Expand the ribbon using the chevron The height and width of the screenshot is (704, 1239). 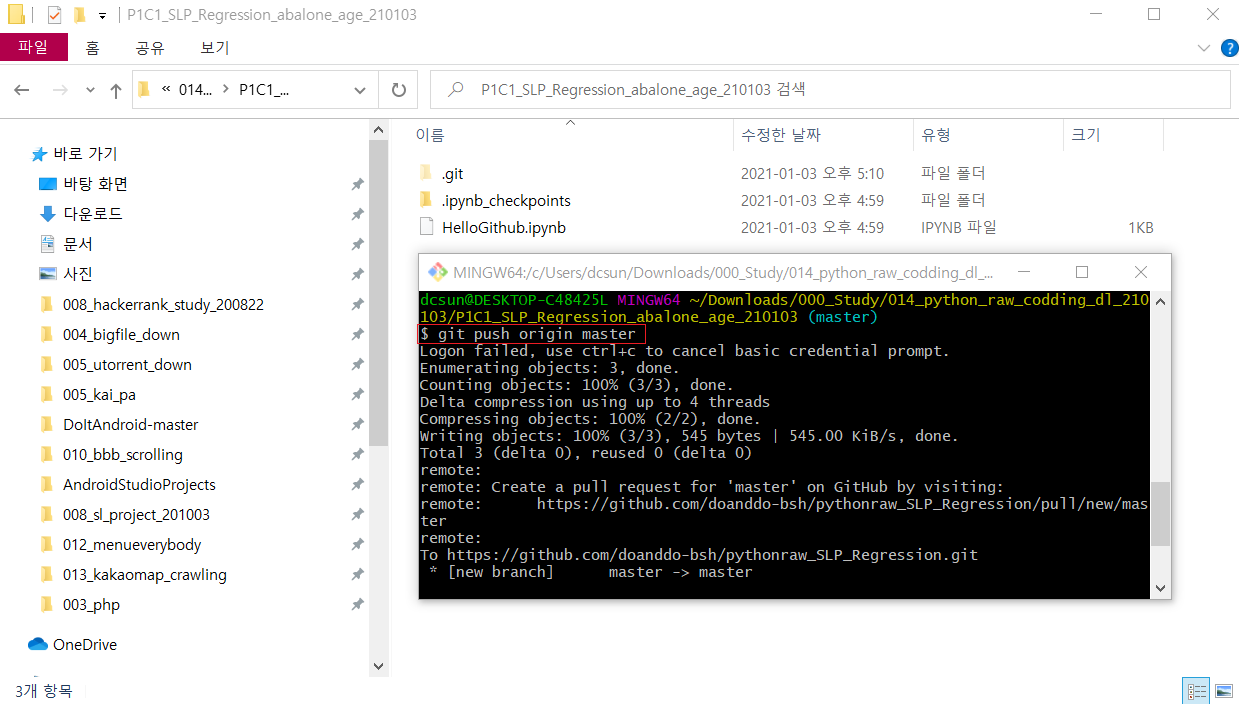(1204, 48)
